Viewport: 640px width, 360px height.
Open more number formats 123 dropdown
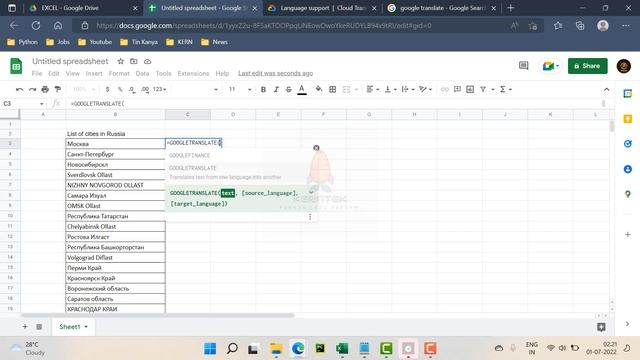pyautogui.click(x=159, y=89)
